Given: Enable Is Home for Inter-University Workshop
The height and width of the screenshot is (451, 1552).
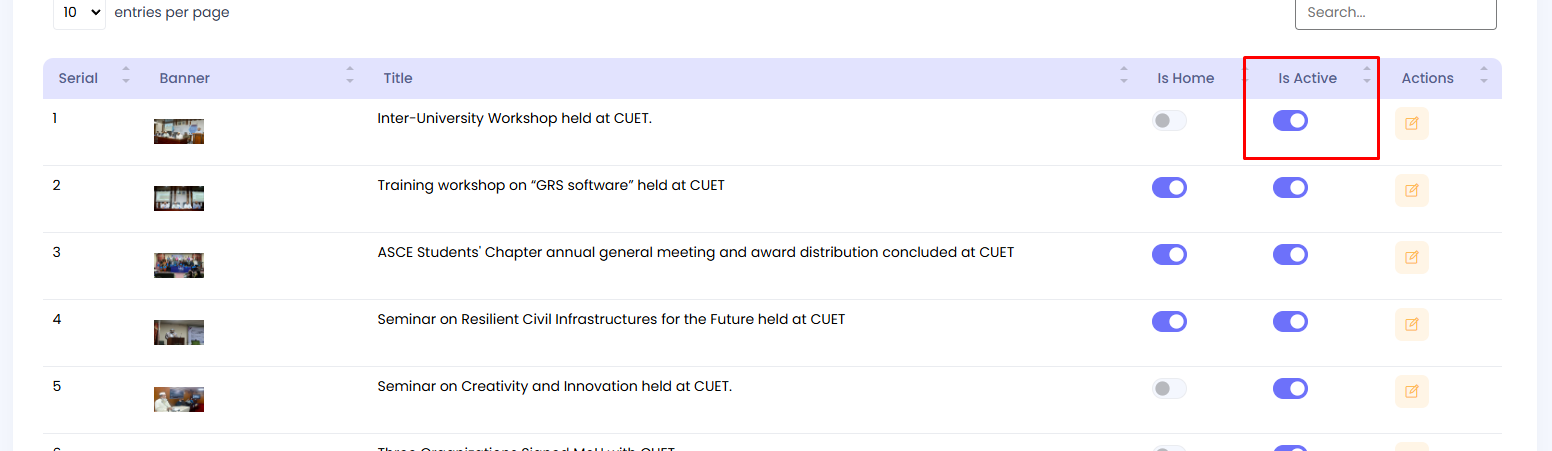Looking at the screenshot, I should coord(1169,121).
